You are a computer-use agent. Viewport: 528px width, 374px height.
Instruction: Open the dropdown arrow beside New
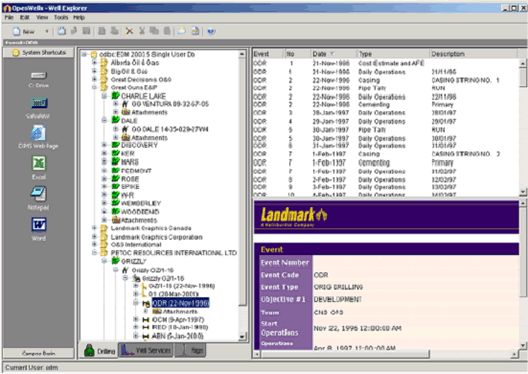tap(47, 32)
